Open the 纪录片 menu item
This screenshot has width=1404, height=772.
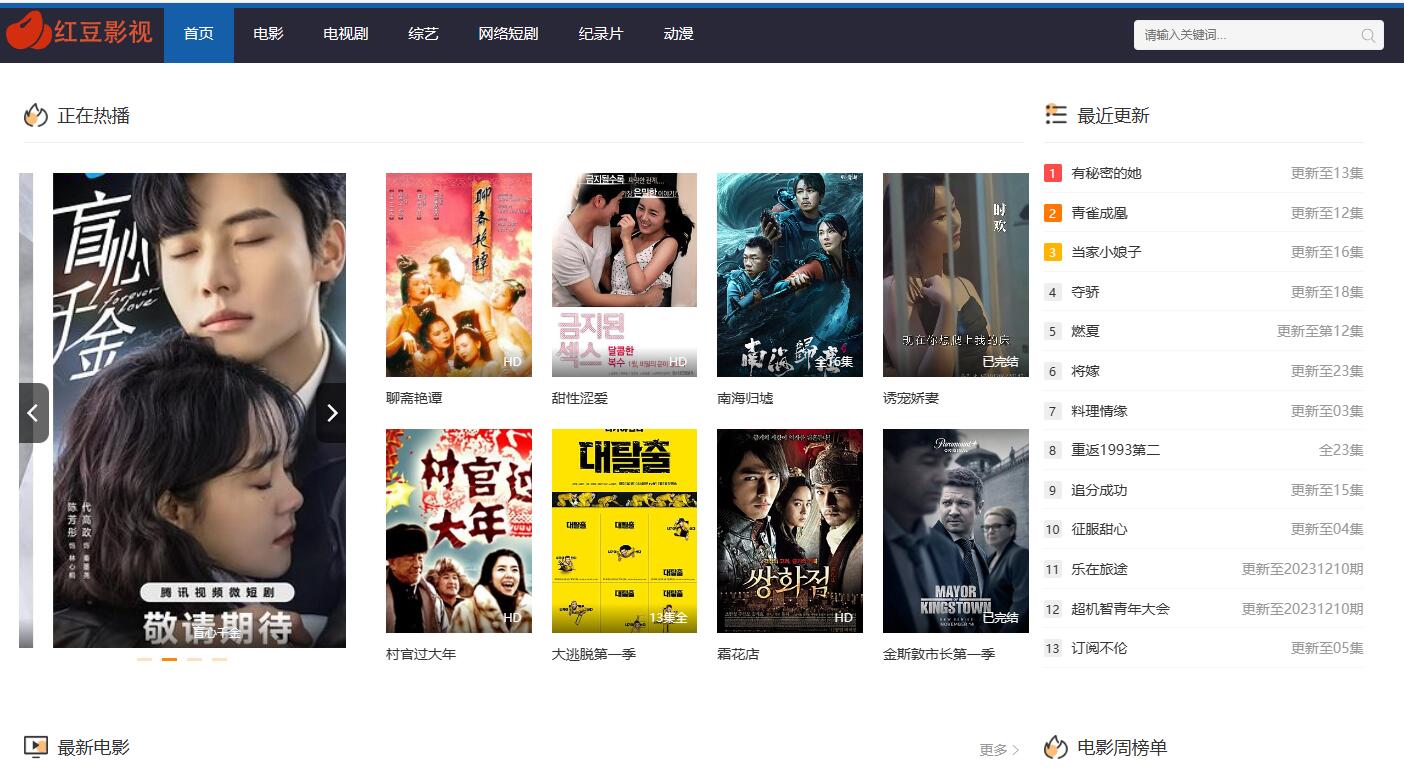(601, 34)
